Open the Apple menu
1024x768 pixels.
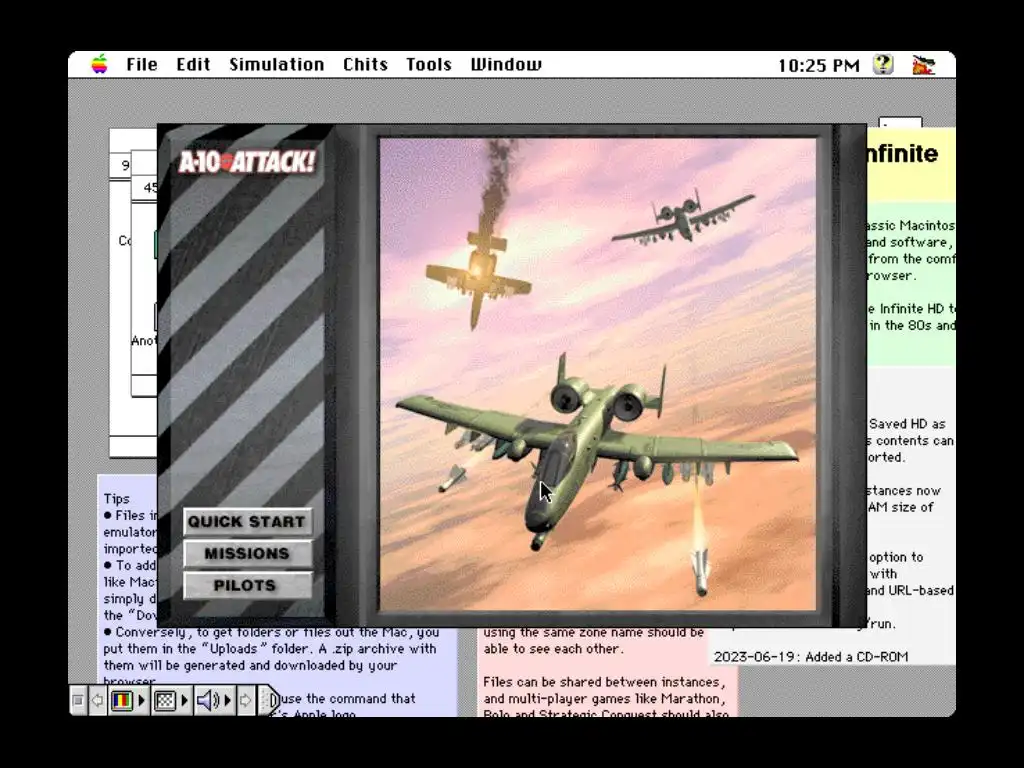[99, 64]
